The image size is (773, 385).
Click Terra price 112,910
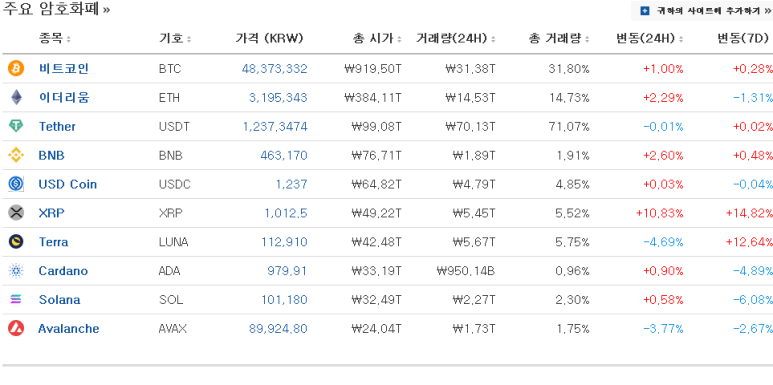coord(284,242)
